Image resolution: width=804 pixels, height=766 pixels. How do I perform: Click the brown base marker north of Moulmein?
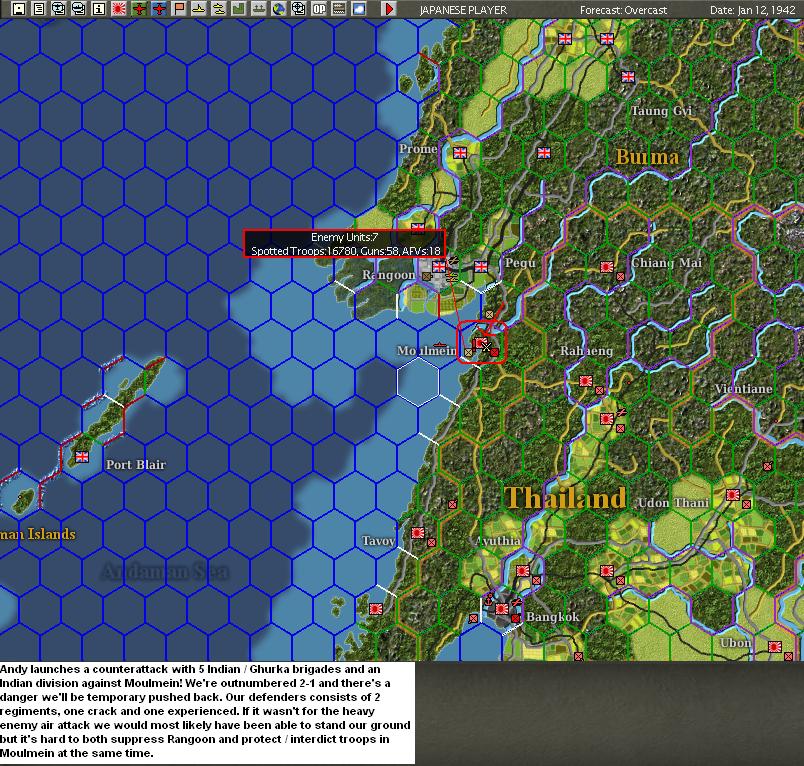[489, 314]
